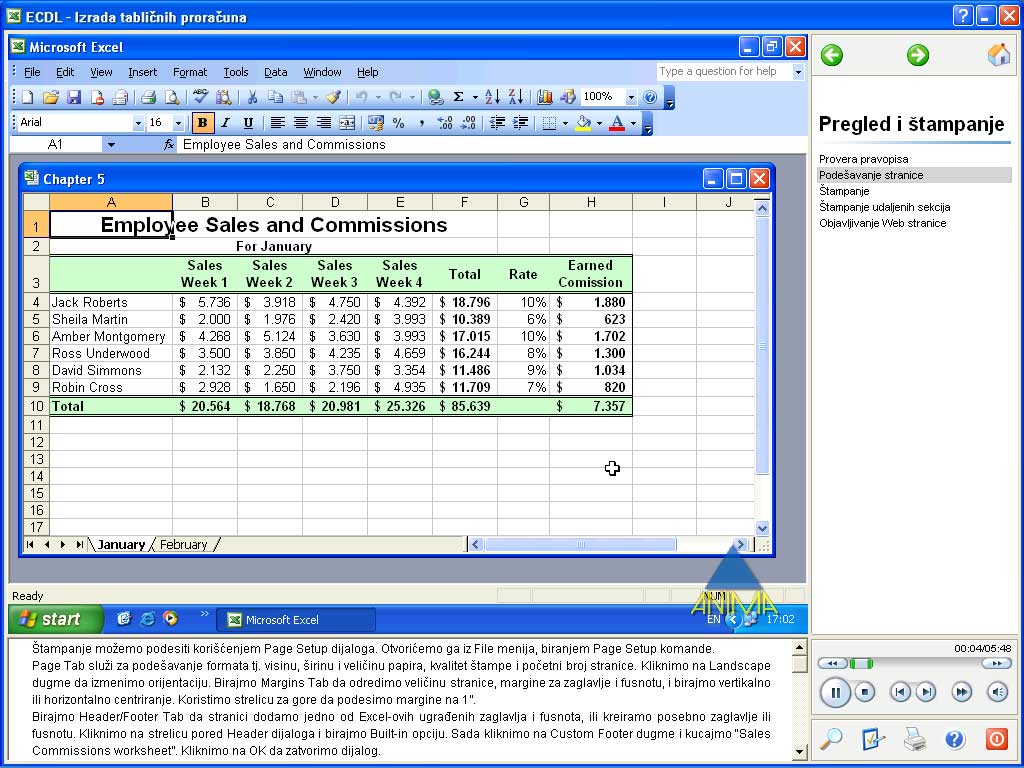The height and width of the screenshot is (768, 1024).
Task: Pause the tutorial playback
Action: pos(835,692)
